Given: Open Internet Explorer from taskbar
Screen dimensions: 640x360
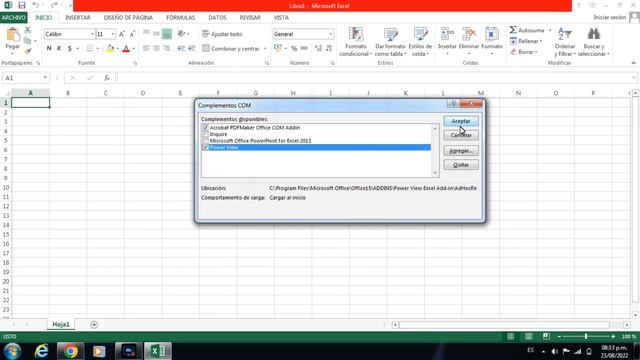Looking at the screenshot, I should point(41,351).
